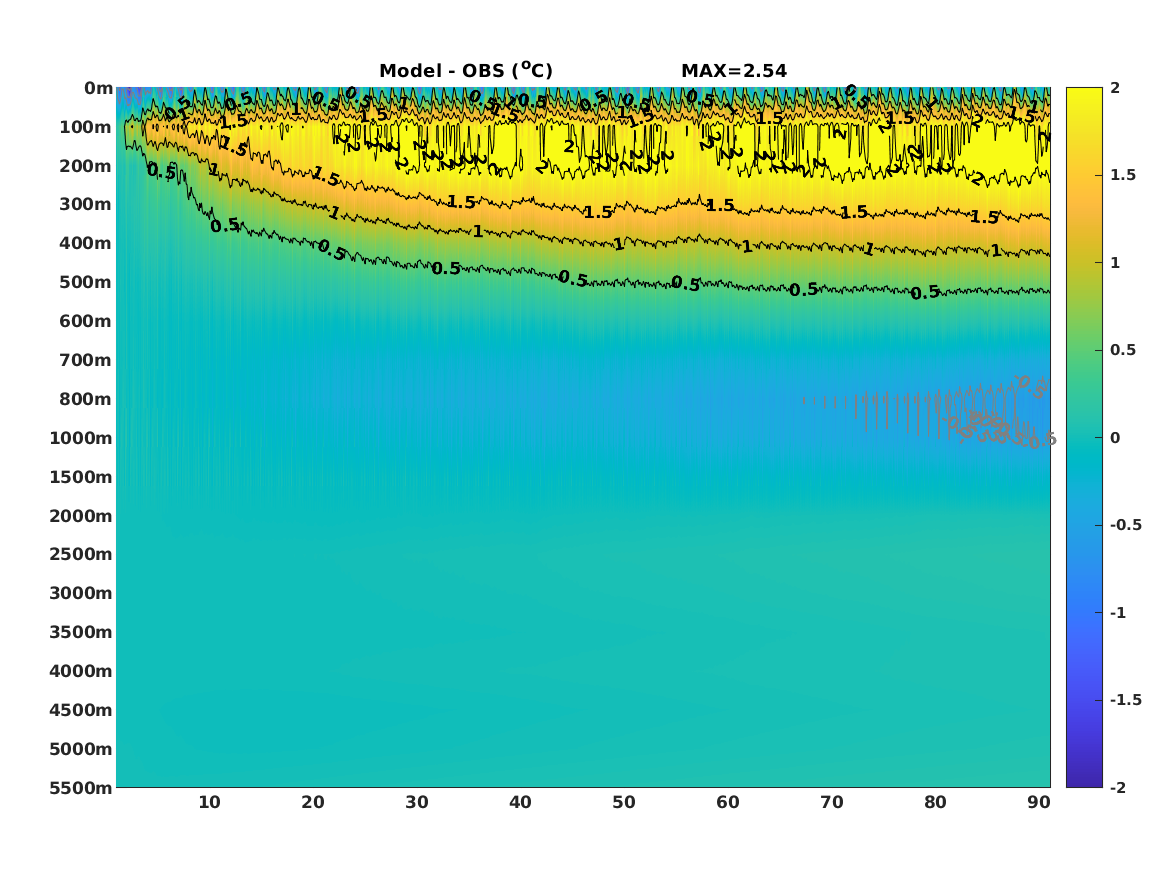1167x875 pixels.
Task: Click the '0.5' contour label near x=45
Action: coord(573,279)
